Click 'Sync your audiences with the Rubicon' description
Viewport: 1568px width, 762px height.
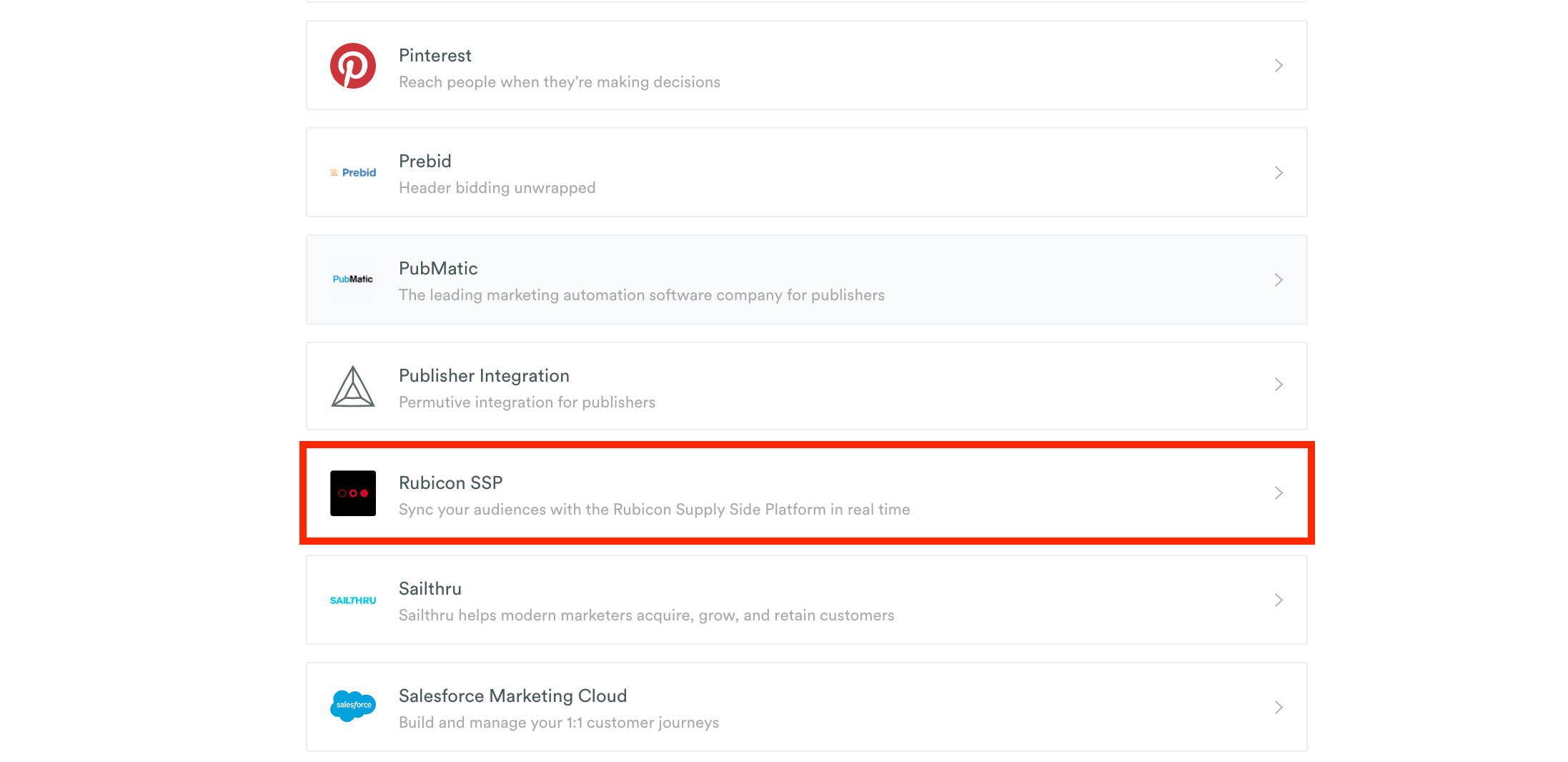point(654,510)
